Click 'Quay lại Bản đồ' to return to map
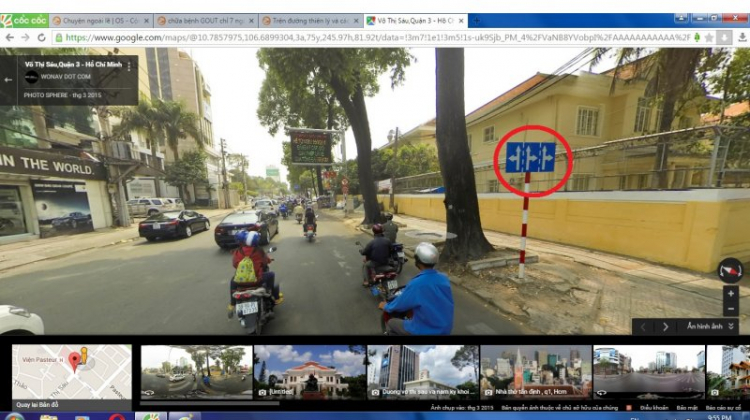Viewport: 750px width, 420px height. [x=37, y=405]
